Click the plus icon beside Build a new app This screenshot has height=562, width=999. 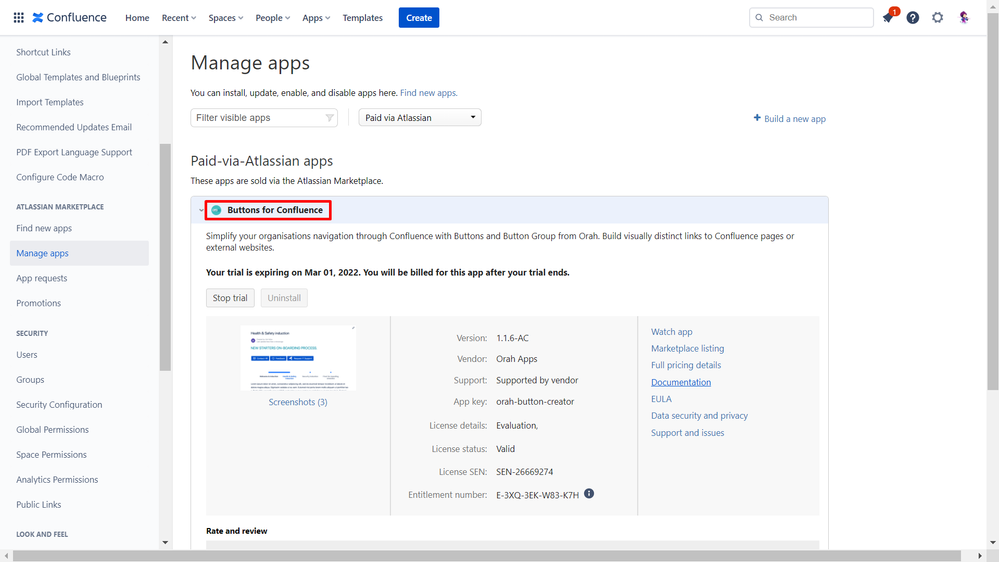pyautogui.click(x=757, y=118)
